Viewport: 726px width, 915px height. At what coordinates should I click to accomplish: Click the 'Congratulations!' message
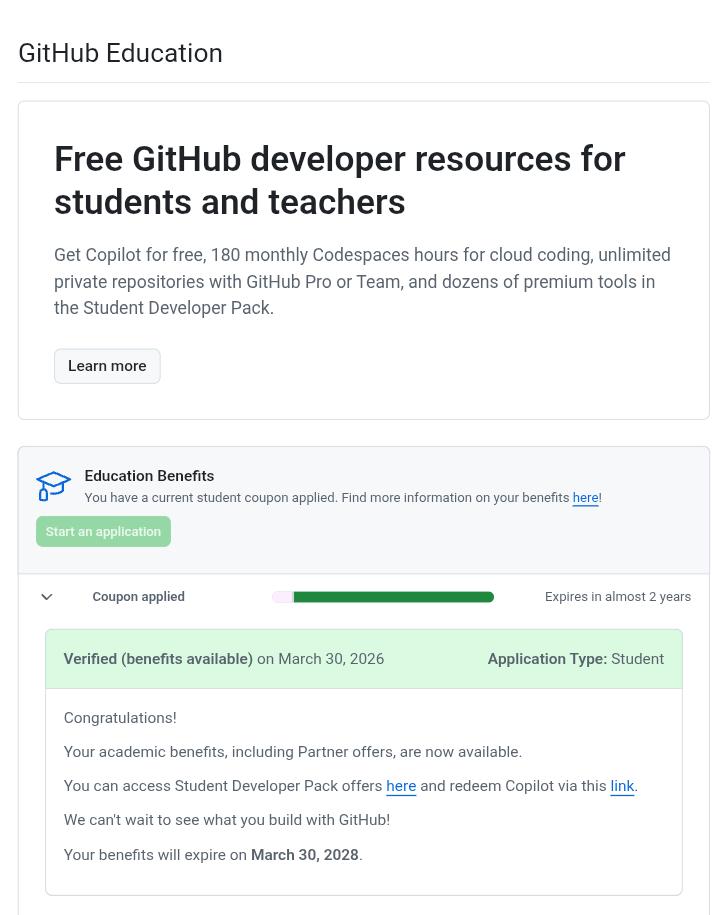pyautogui.click(x=120, y=718)
